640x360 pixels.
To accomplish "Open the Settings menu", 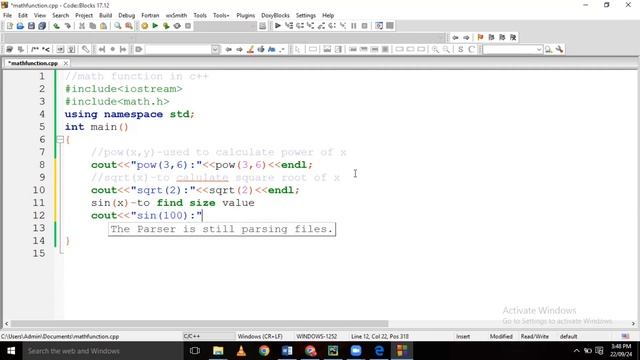I will (x=306, y=16).
